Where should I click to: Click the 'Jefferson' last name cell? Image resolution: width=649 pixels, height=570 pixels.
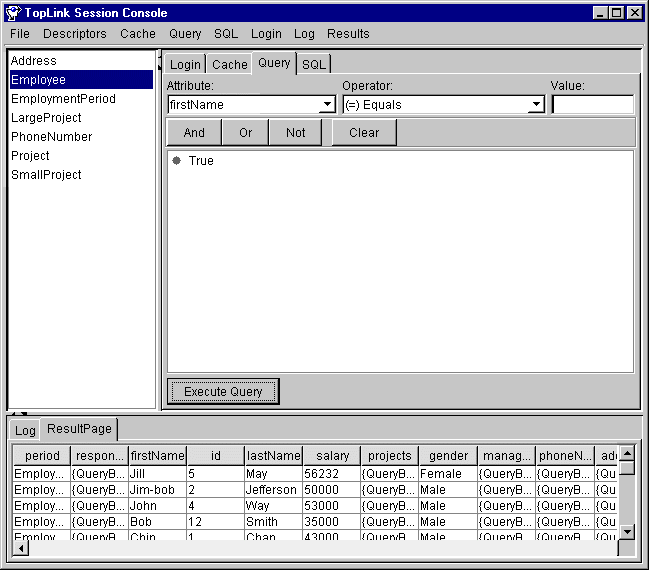tap(274, 490)
